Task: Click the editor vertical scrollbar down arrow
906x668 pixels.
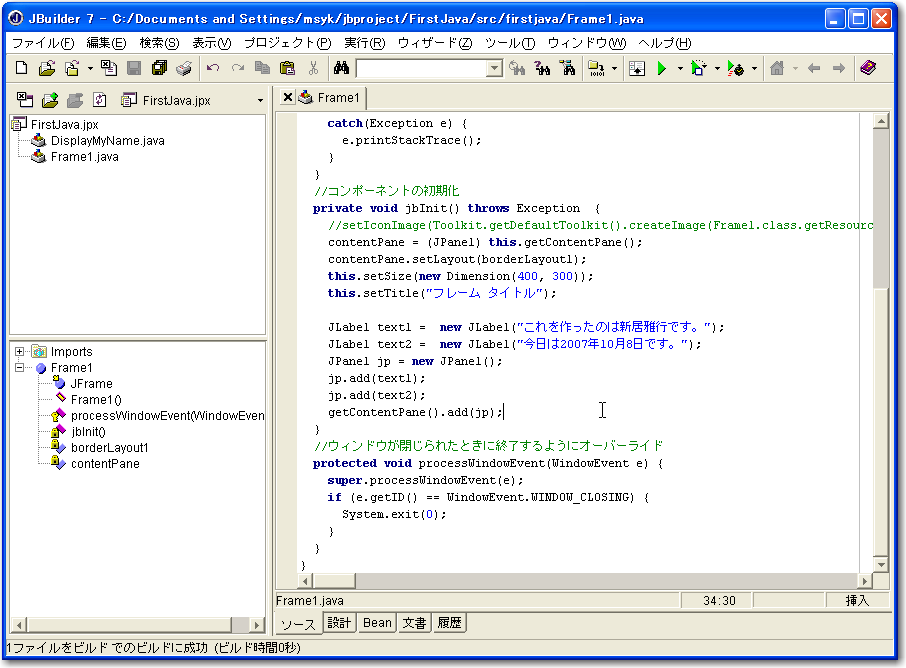Action: (x=881, y=564)
